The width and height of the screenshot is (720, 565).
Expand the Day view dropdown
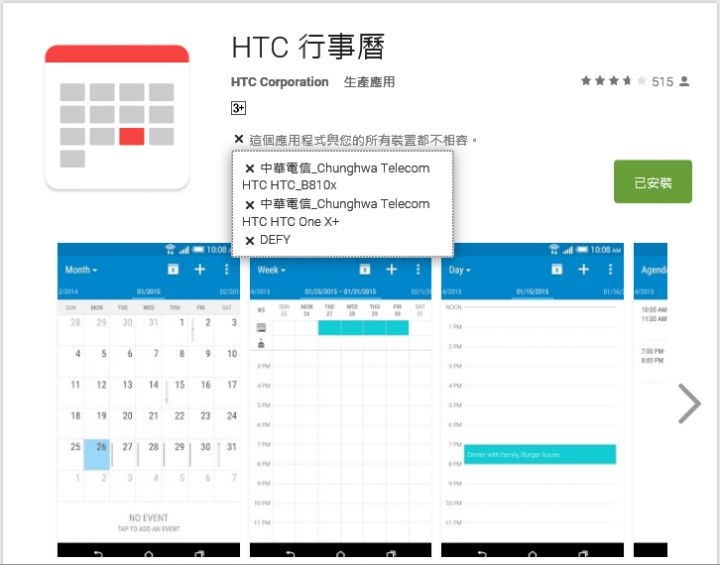(460, 270)
